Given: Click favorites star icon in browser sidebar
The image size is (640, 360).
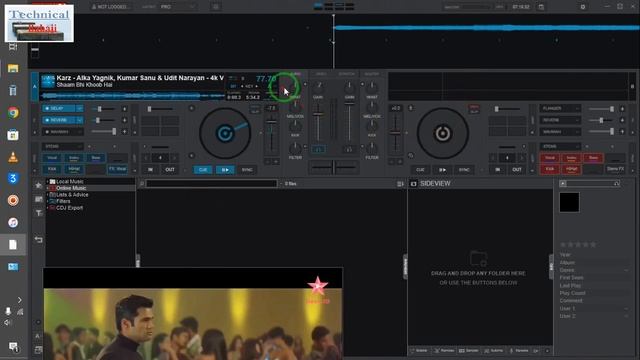Looking at the screenshot, I should point(38,185).
